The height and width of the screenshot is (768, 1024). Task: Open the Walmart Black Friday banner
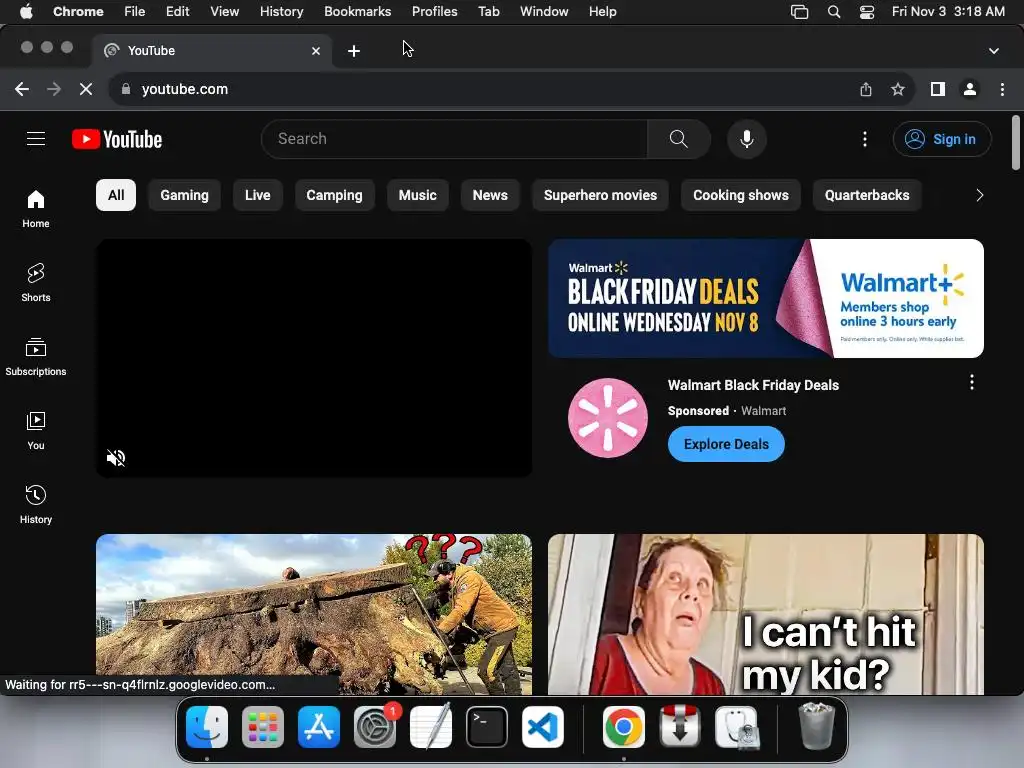point(766,298)
